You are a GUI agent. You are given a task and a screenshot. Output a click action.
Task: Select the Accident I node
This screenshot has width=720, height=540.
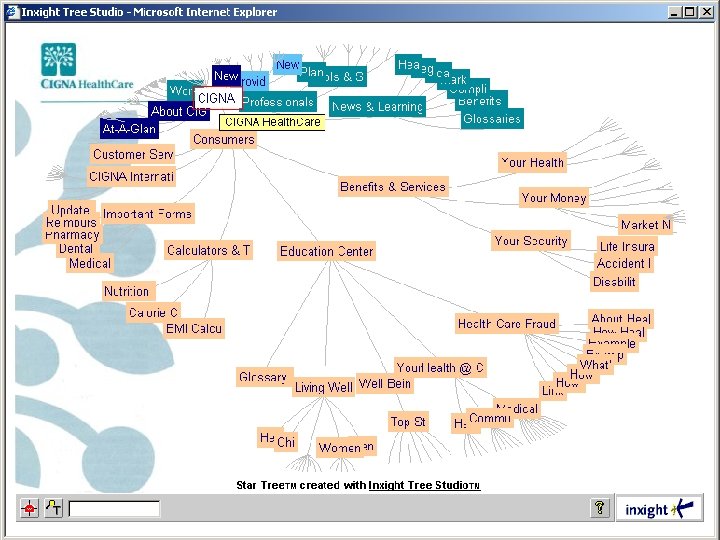coord(624,264)
